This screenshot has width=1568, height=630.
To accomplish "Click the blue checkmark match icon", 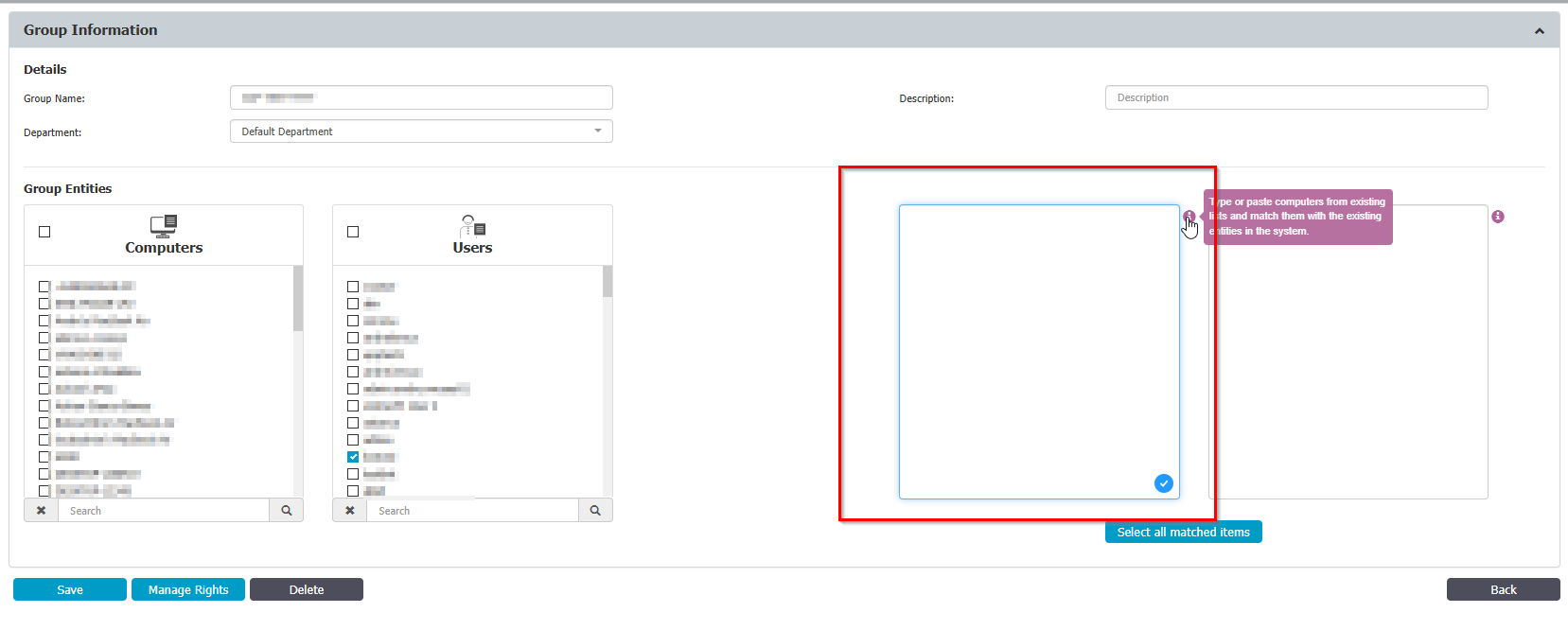I will pyautogui.click(x=1164, y=483).
